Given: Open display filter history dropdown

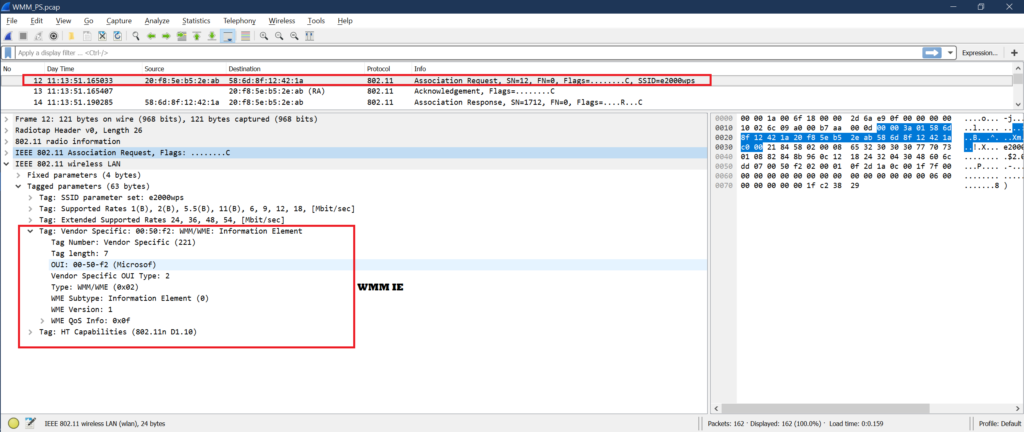Looking at the screenshot, I should [x=949, y=52].
